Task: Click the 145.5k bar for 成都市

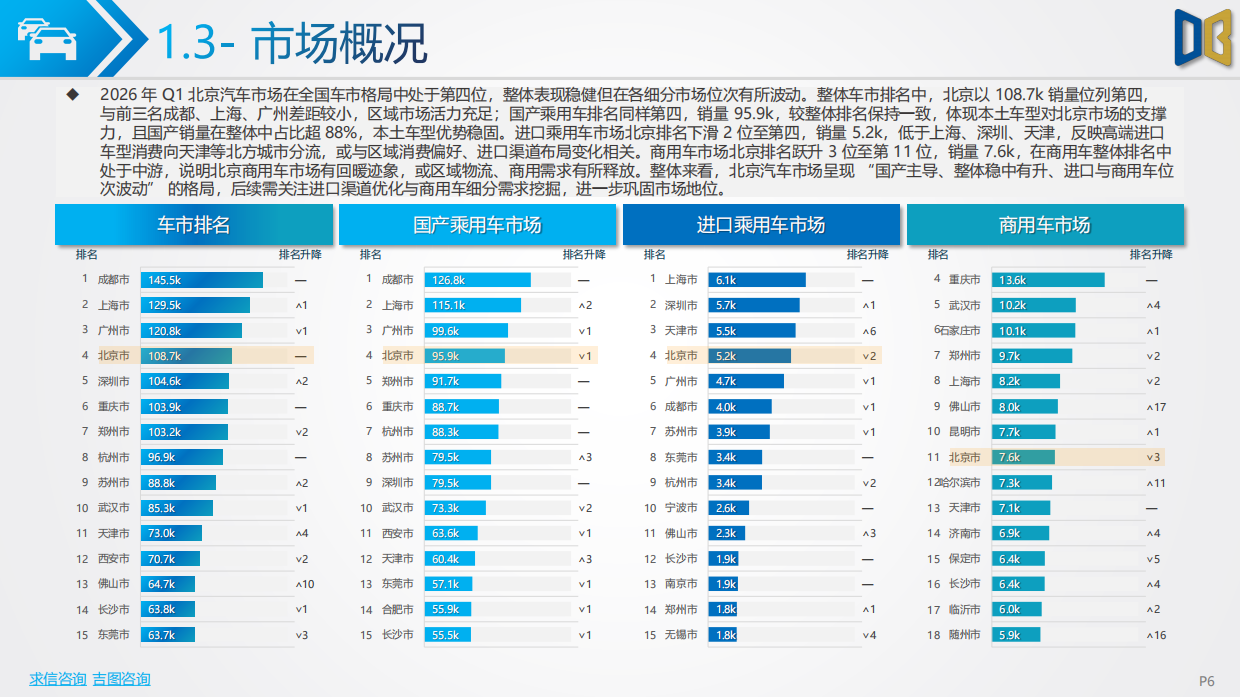Action: [202, 280]
